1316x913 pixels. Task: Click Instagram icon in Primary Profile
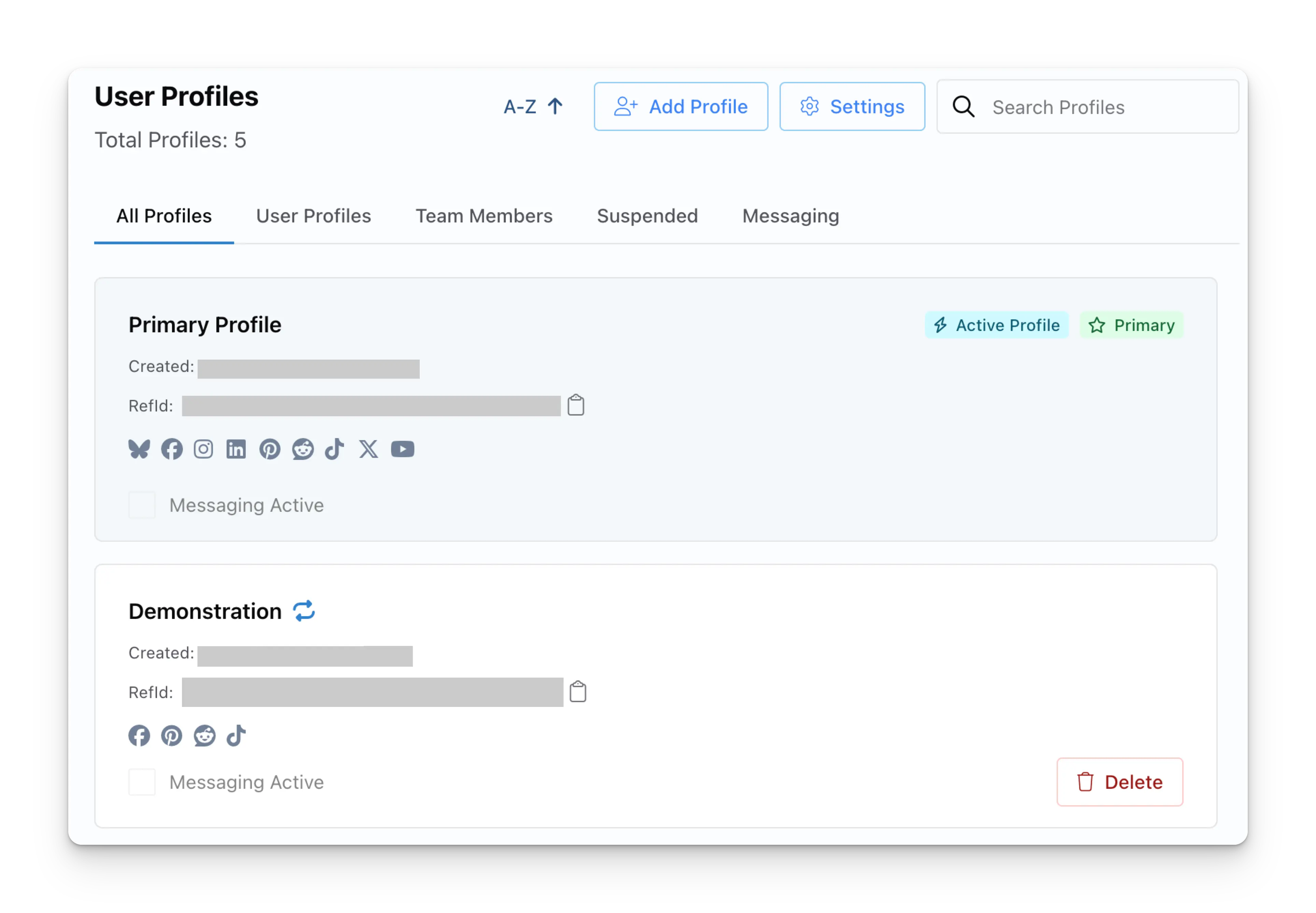point(204,449)
